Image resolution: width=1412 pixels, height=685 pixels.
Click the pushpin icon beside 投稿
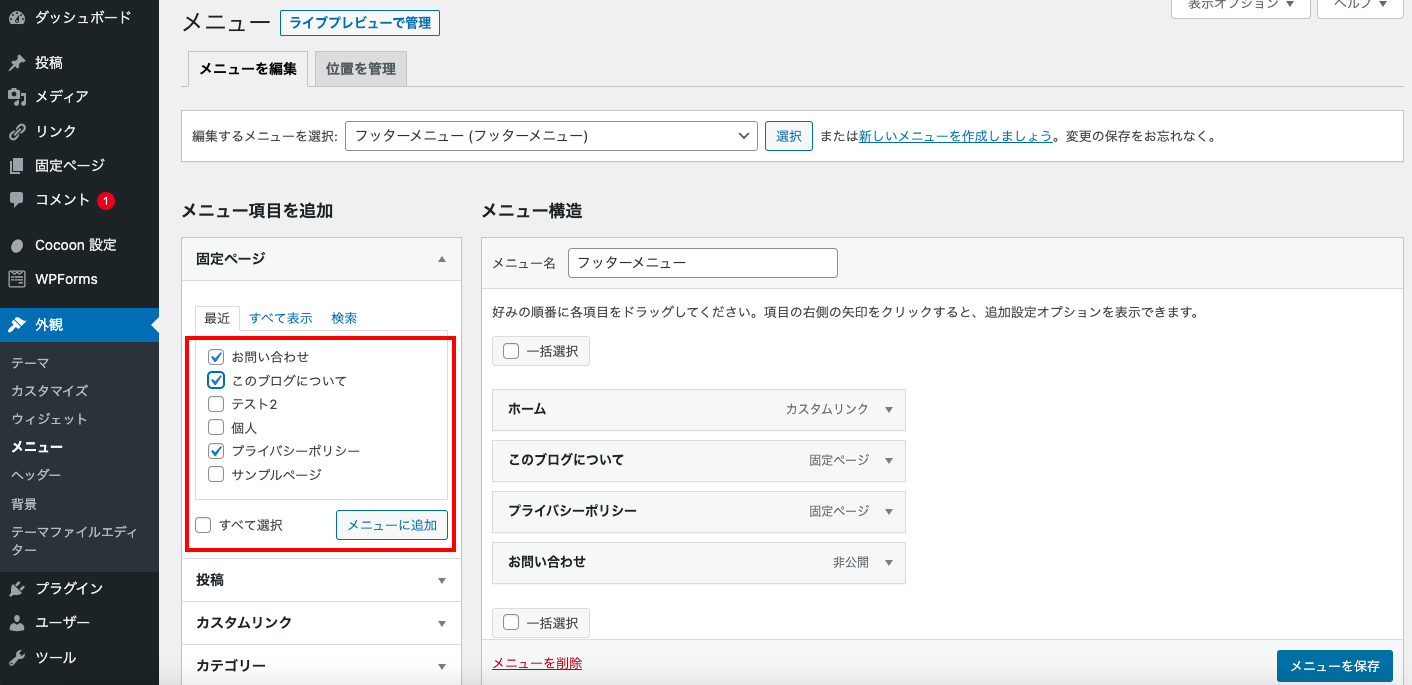click(x=17, y=63)
